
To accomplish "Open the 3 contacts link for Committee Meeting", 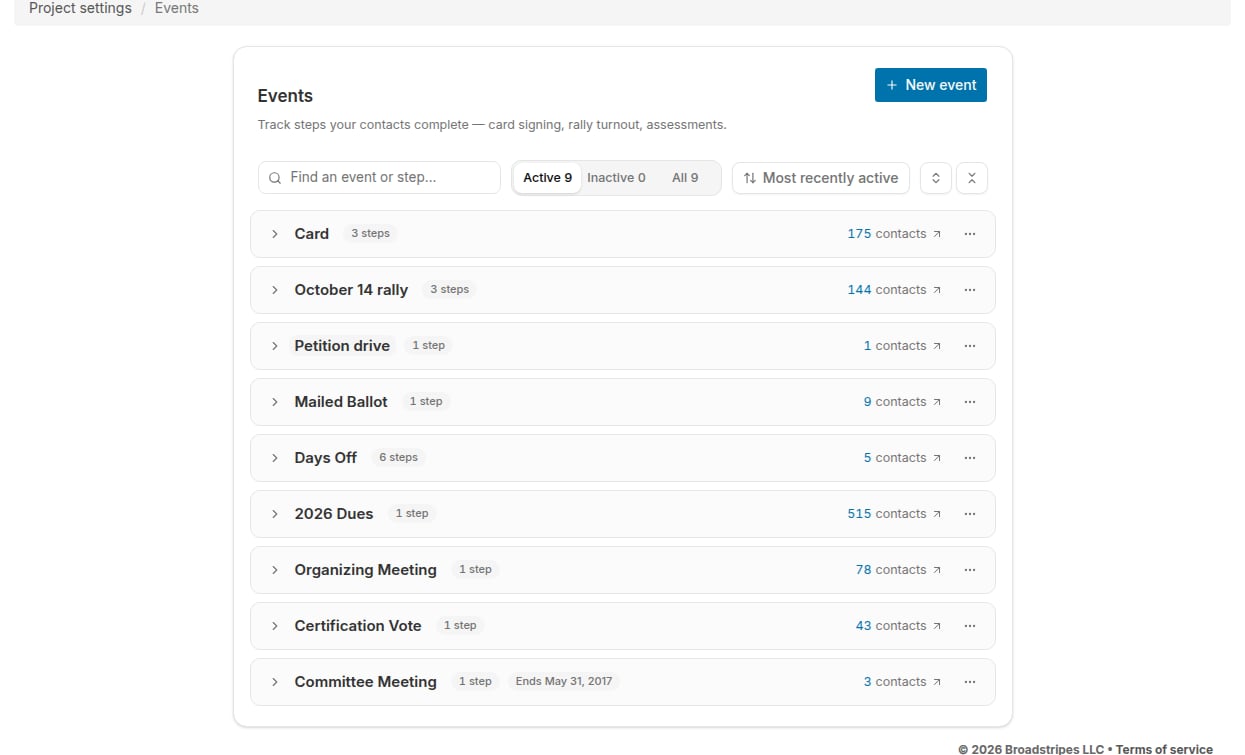I will point(902,682).
